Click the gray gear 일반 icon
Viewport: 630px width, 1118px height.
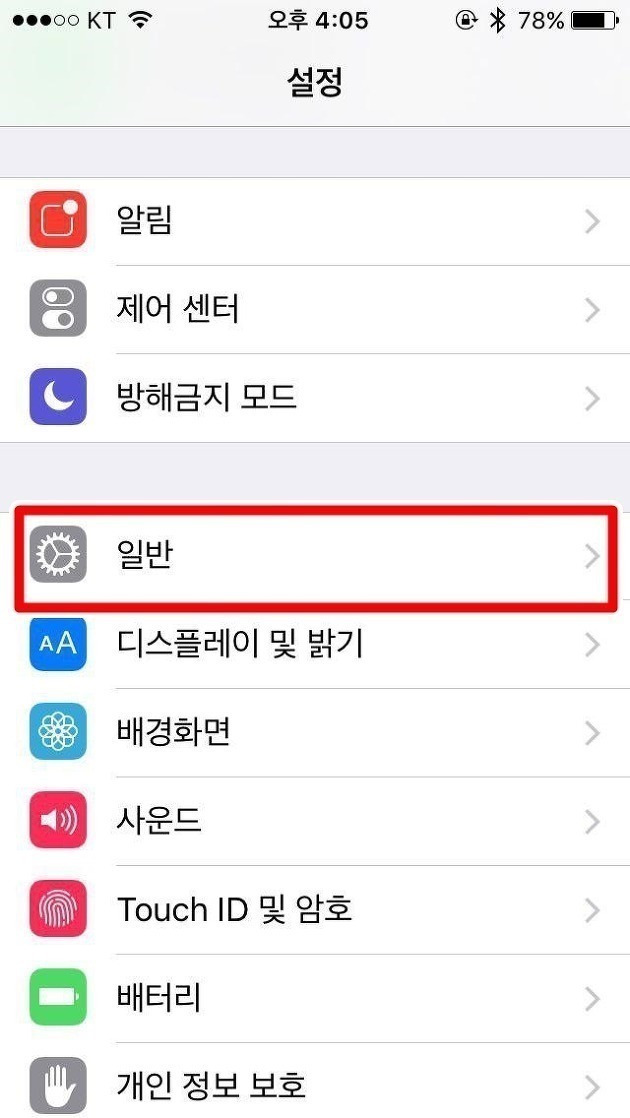[x=58, y=555]
